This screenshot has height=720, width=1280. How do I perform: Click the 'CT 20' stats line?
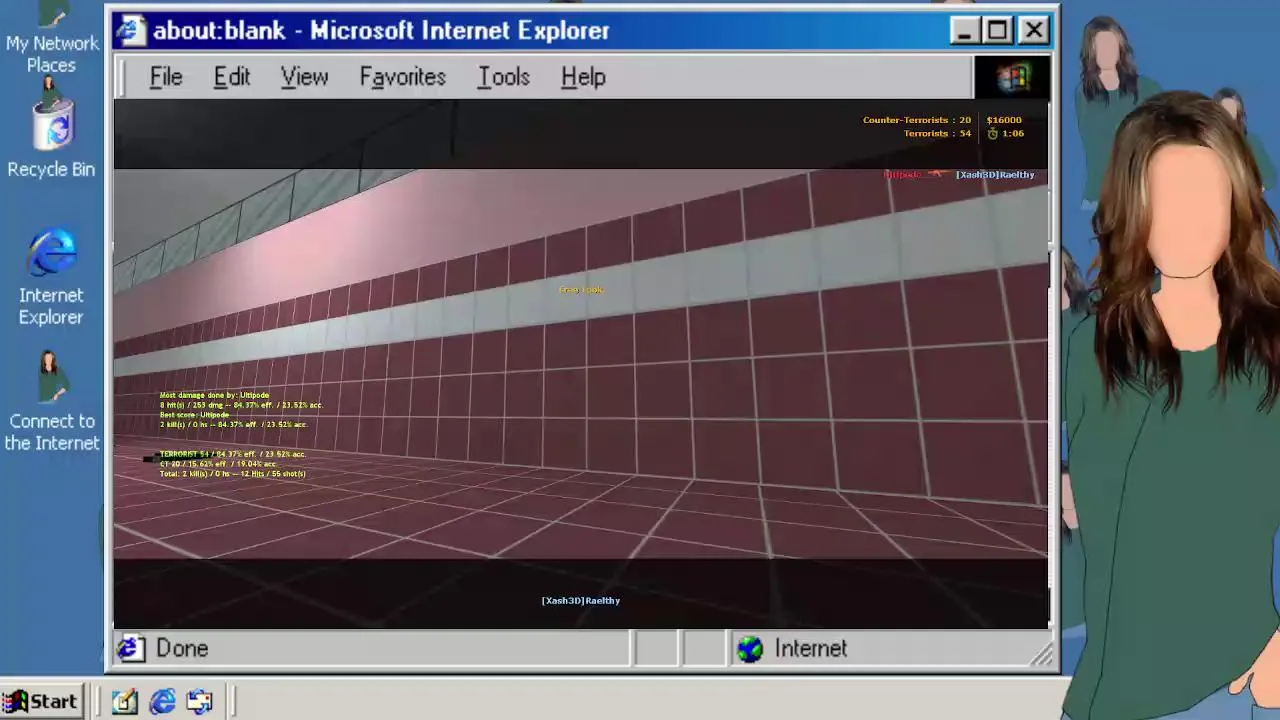pyautogui.click(x=218, y=464)
